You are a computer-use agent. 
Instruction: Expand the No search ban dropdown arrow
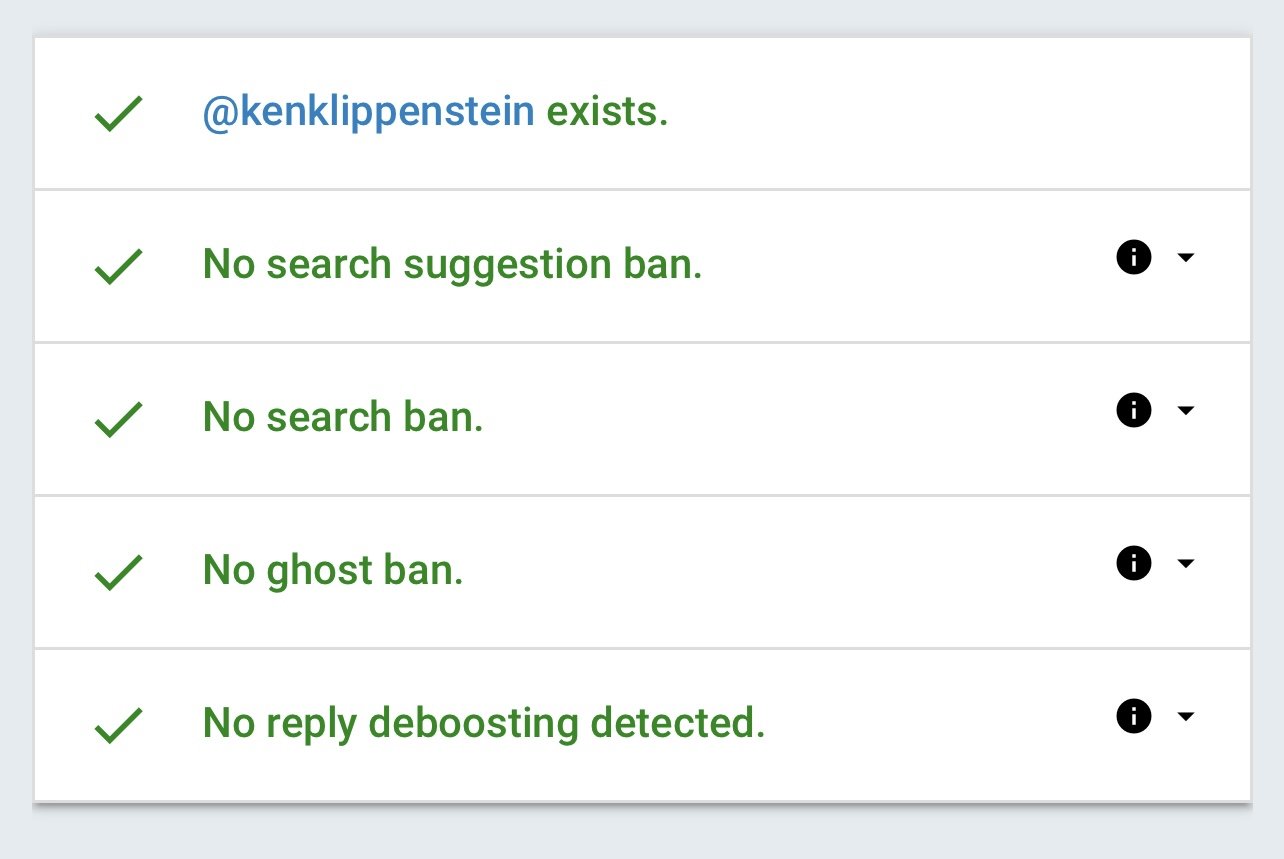tap(1186, 410)
